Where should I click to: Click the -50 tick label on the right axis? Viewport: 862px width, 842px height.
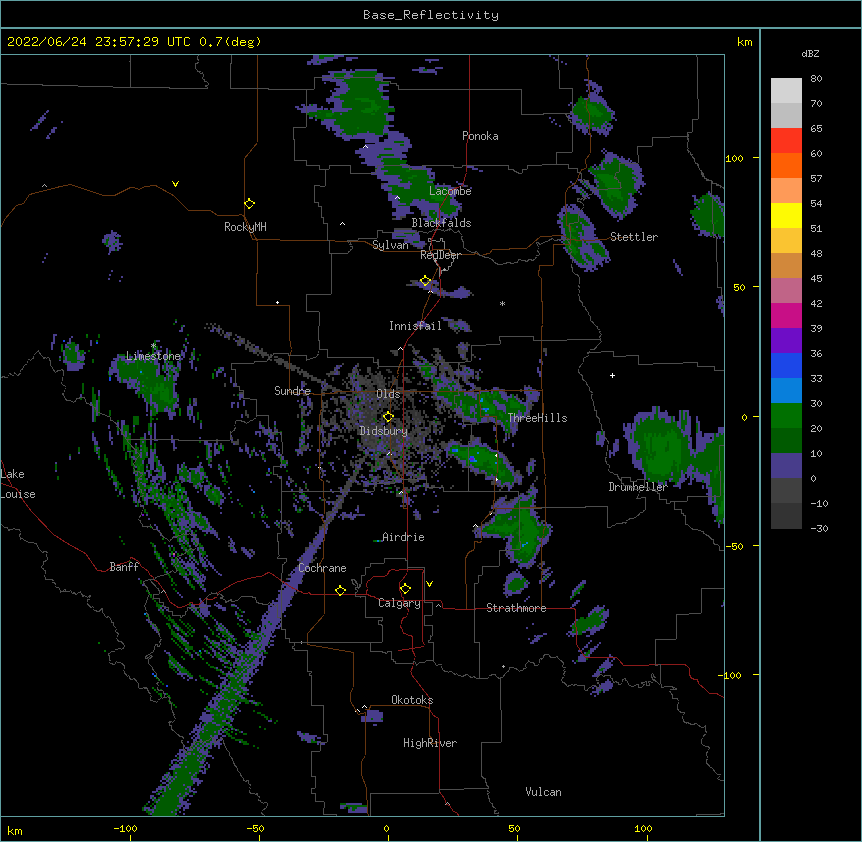click(x=734, y=546)
